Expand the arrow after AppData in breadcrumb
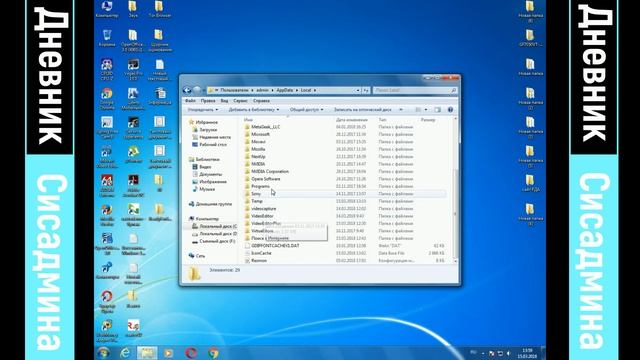This screenshot has width=640, height=360. click(297, 90)
